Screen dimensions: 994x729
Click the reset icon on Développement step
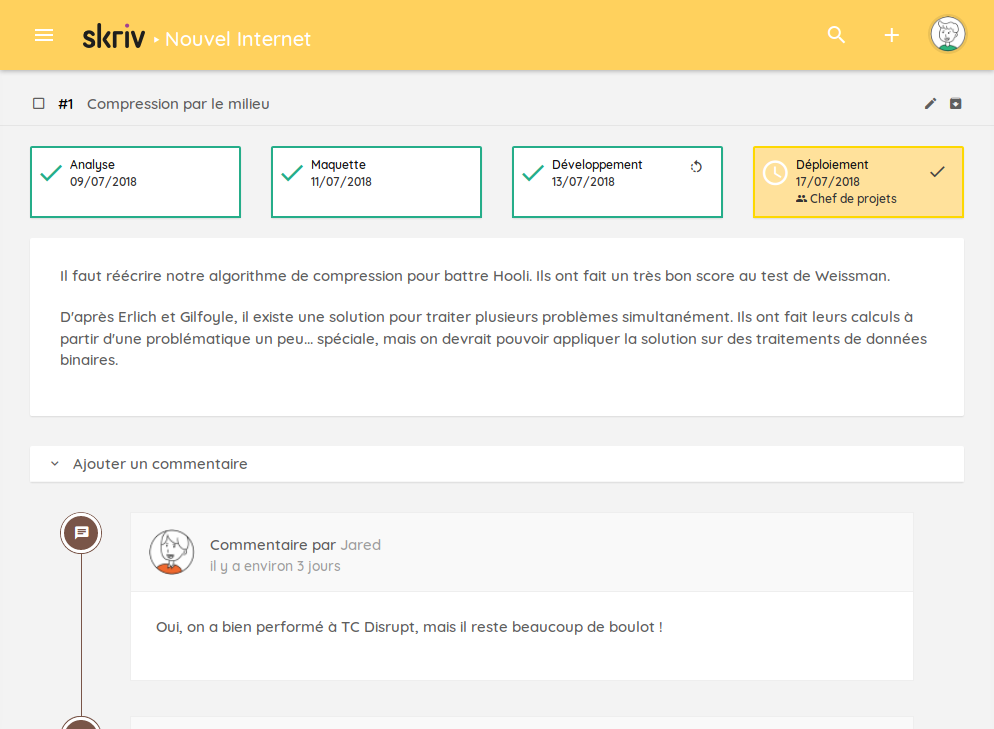(x=697, y=167)
